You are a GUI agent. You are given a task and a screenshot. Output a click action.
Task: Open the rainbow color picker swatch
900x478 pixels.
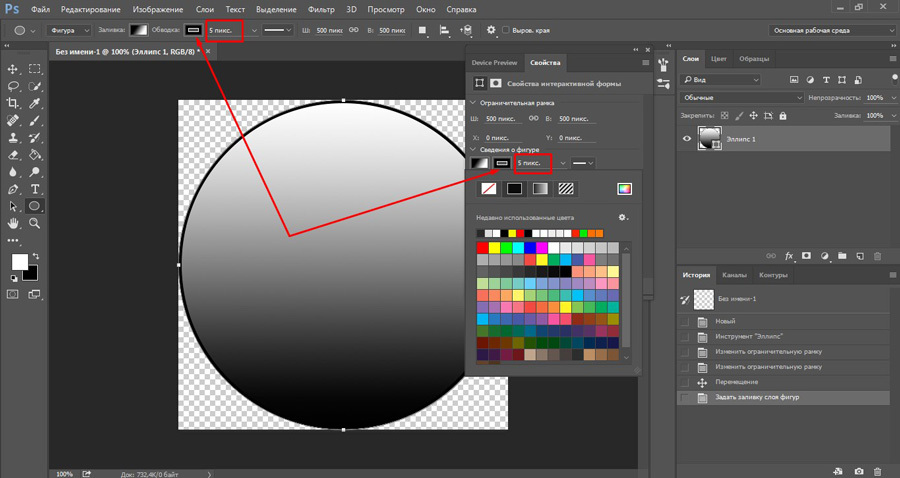(624, 188)
